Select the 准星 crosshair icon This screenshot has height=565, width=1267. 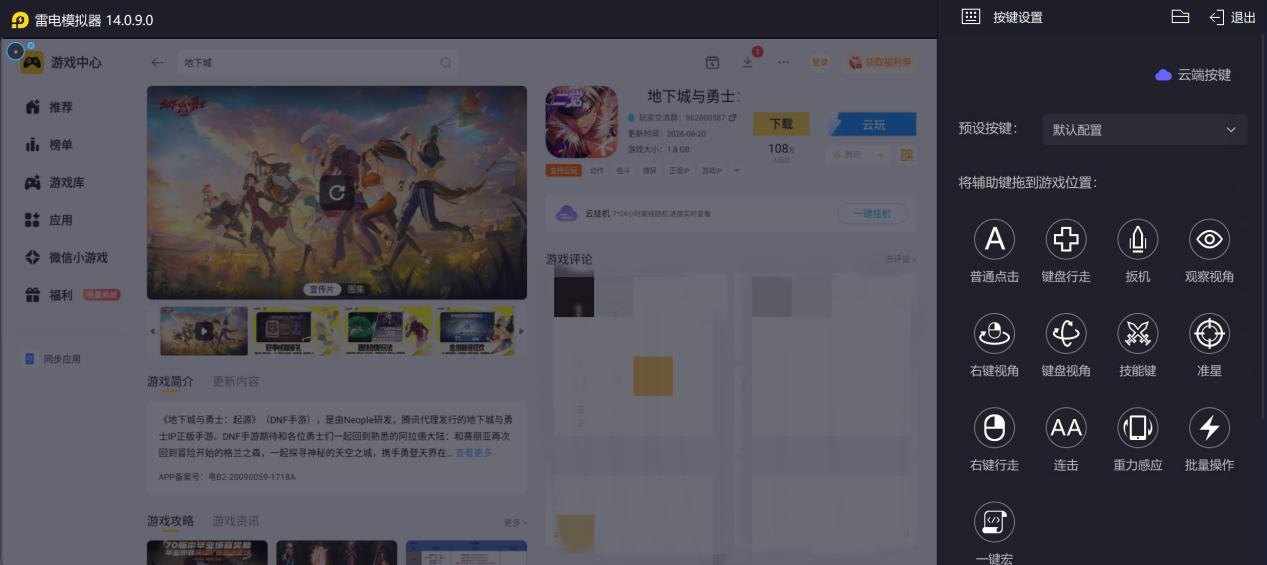click(x=1209, y=334)
